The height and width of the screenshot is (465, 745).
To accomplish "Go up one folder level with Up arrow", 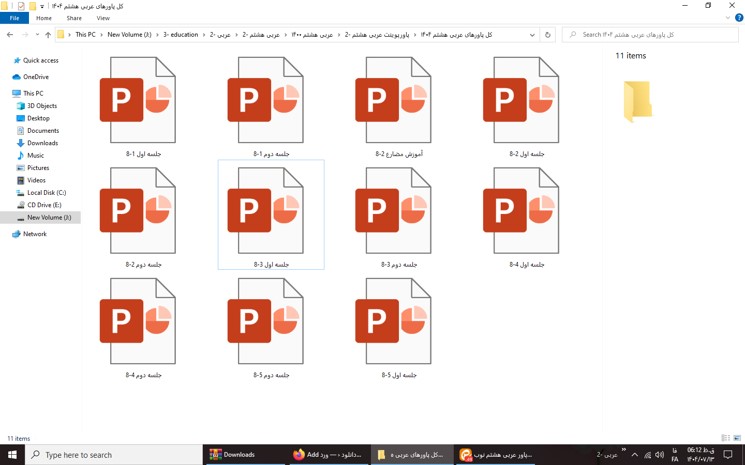I will 48,35.
